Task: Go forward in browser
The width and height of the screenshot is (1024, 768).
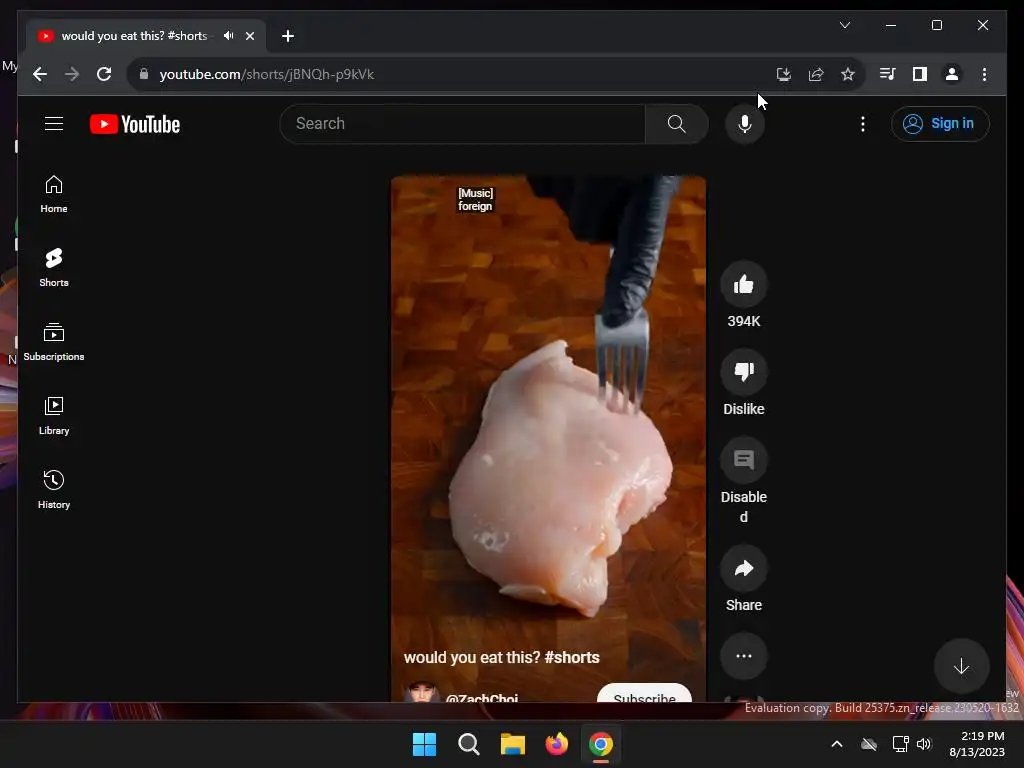Action: (72, 74)
